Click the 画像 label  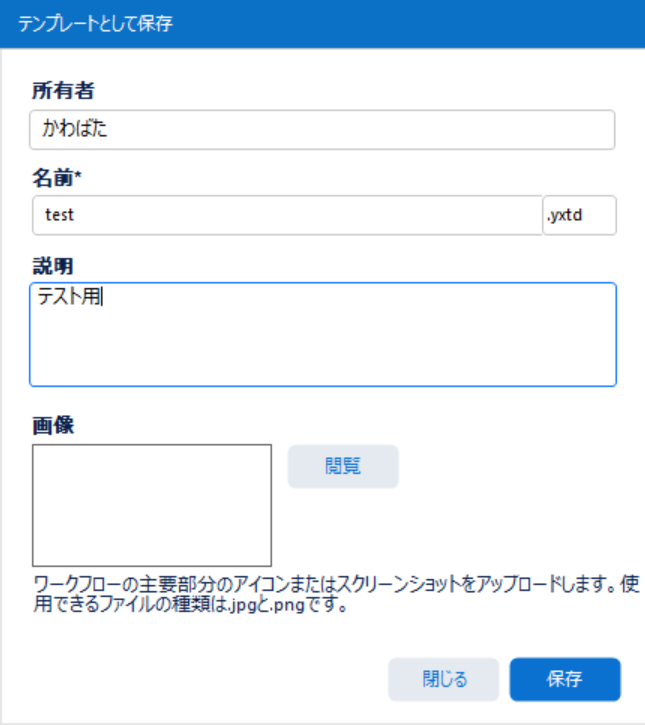53,425
